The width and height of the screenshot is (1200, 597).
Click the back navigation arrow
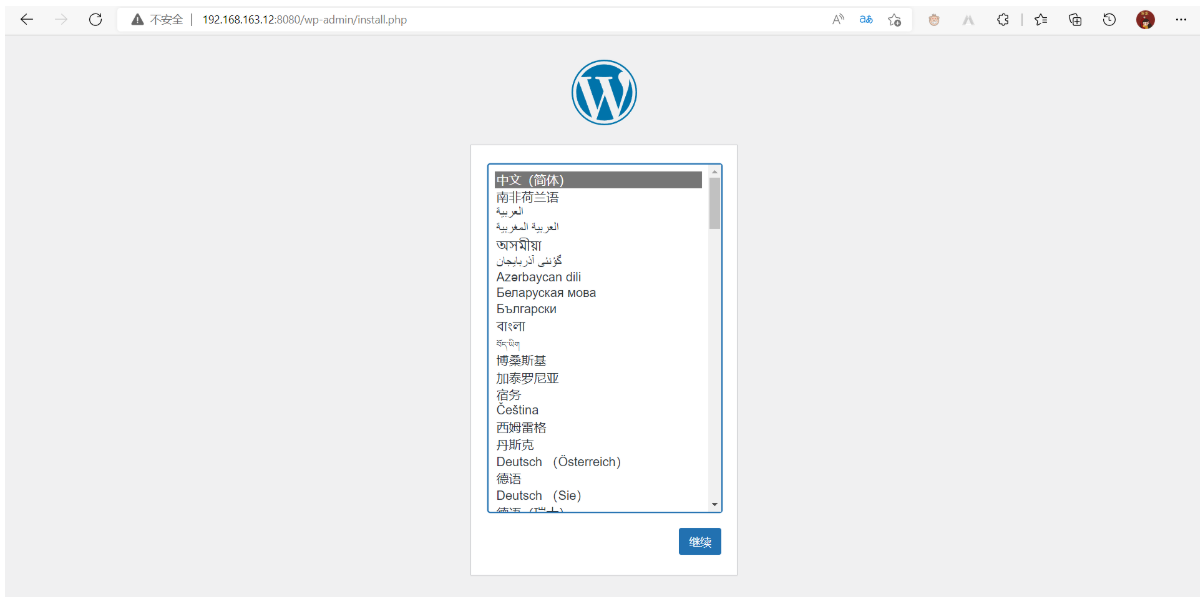click(x=26, y=18)
